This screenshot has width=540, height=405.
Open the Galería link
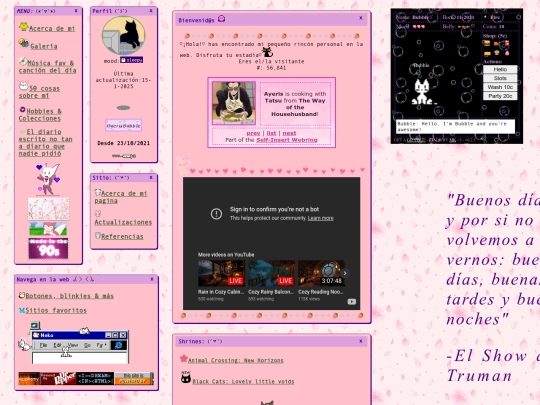tap(44, 46)
